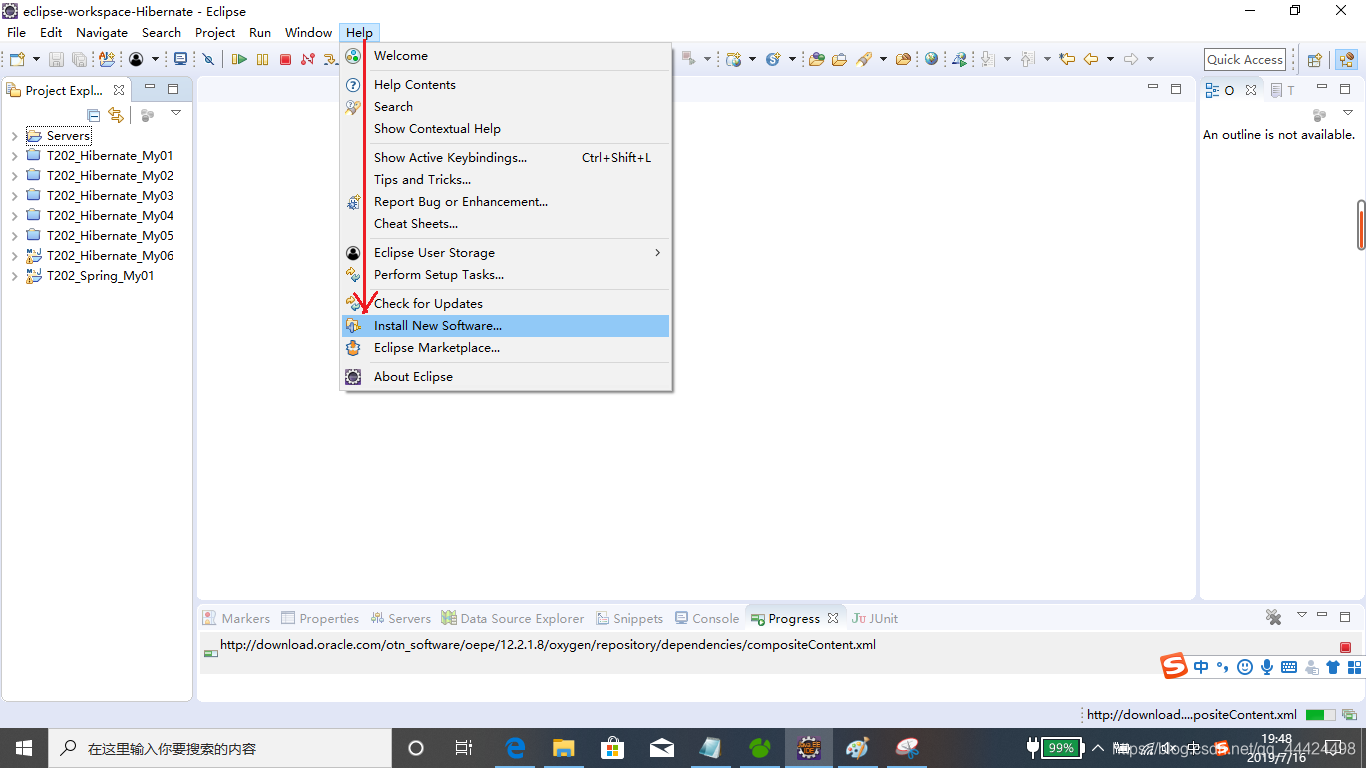Open Project Explorer View Menu triangle
Viewport: 1366px width, 768px height.
click(x=176, y=113)
